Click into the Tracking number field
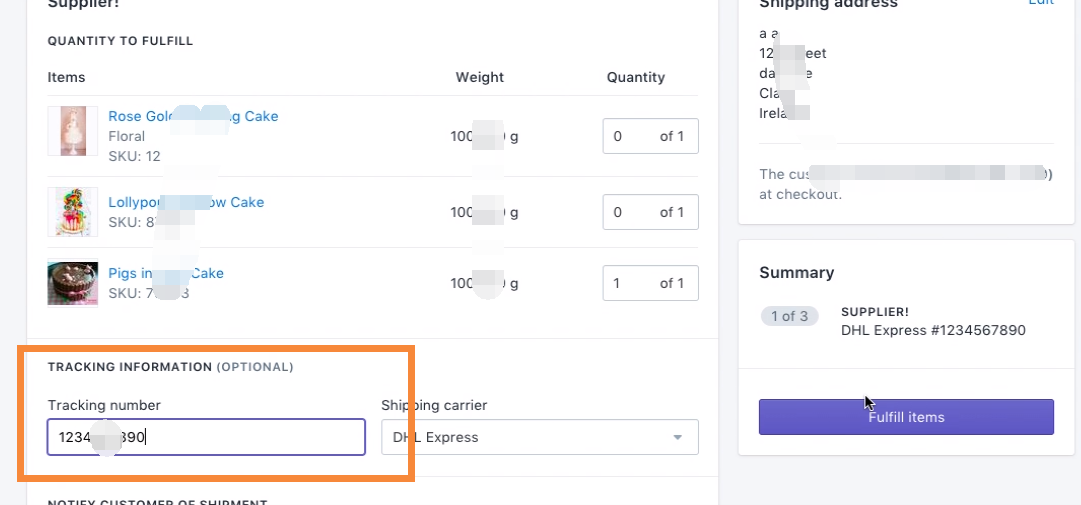Viewport: 1081px width, 505px height. (206, 437)
